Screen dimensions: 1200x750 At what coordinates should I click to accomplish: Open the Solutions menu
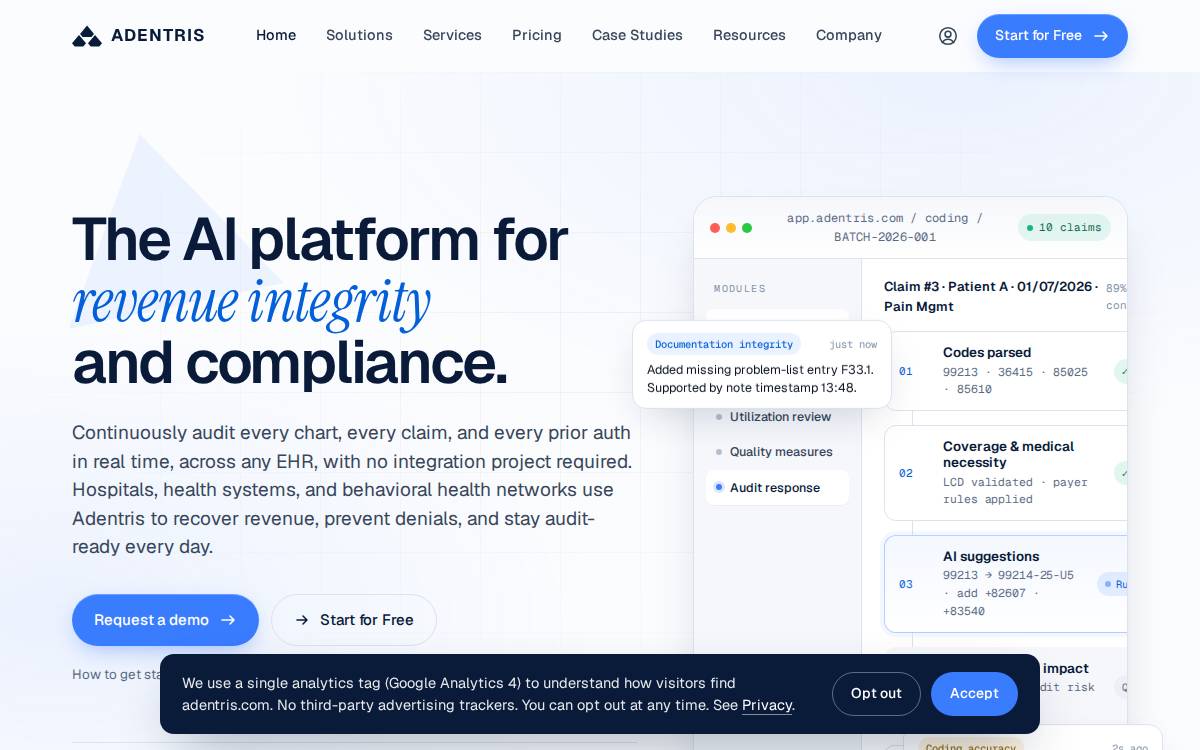[x=359, y=36]
